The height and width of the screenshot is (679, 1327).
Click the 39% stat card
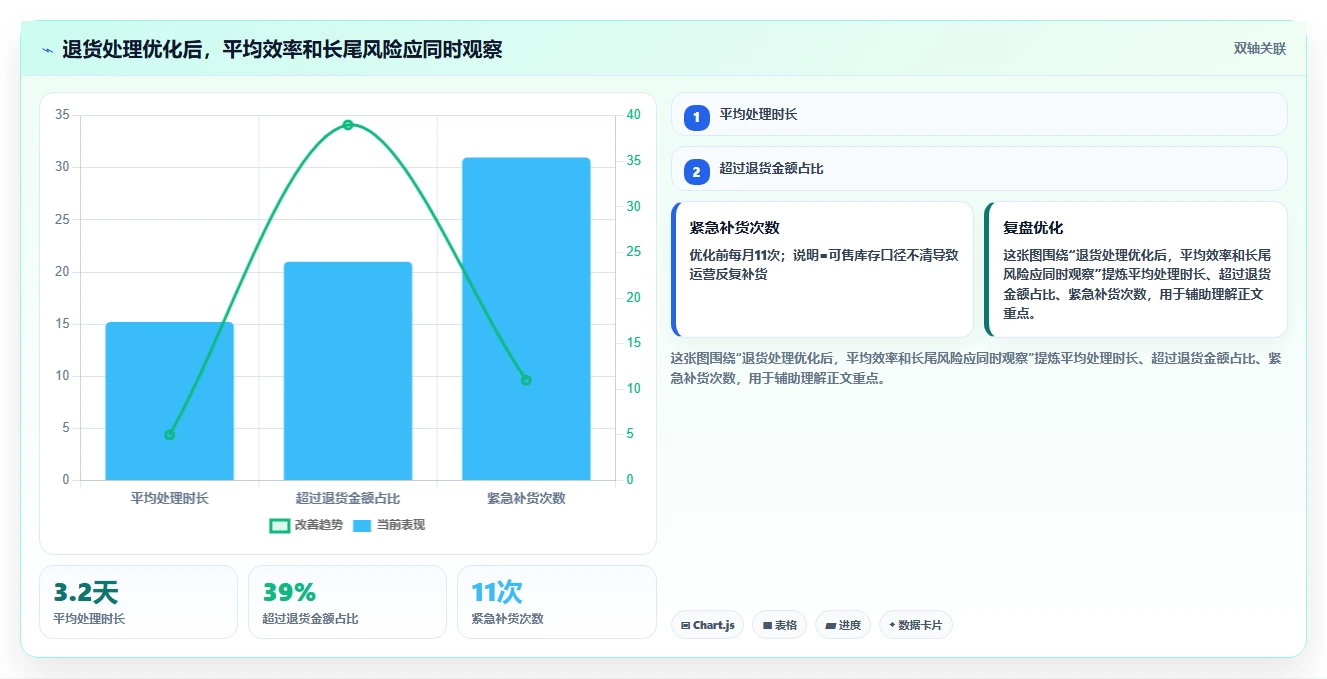pyautogui.click(x=347, y=601)
